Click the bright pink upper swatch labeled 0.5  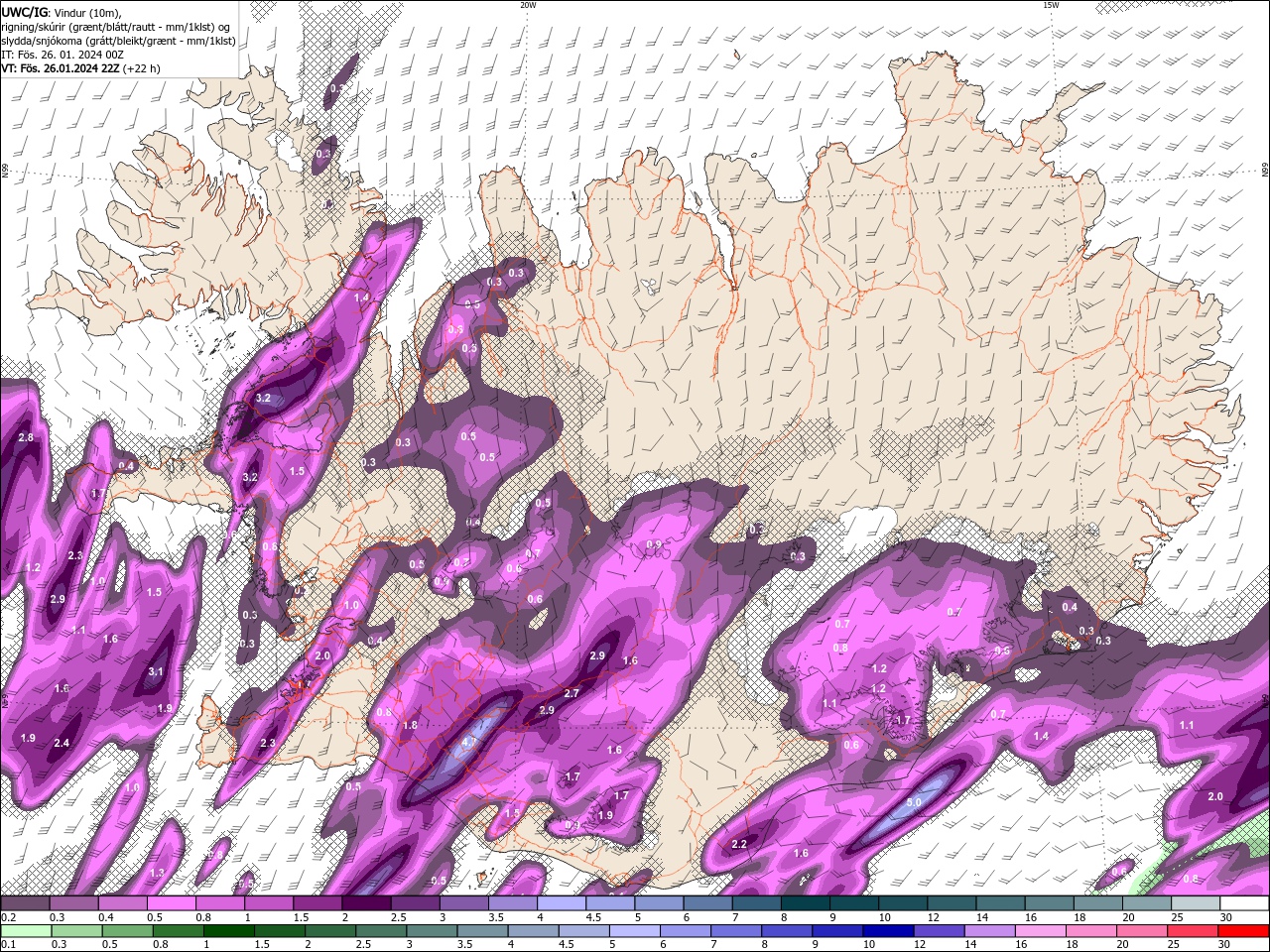[x=171, y=903]
